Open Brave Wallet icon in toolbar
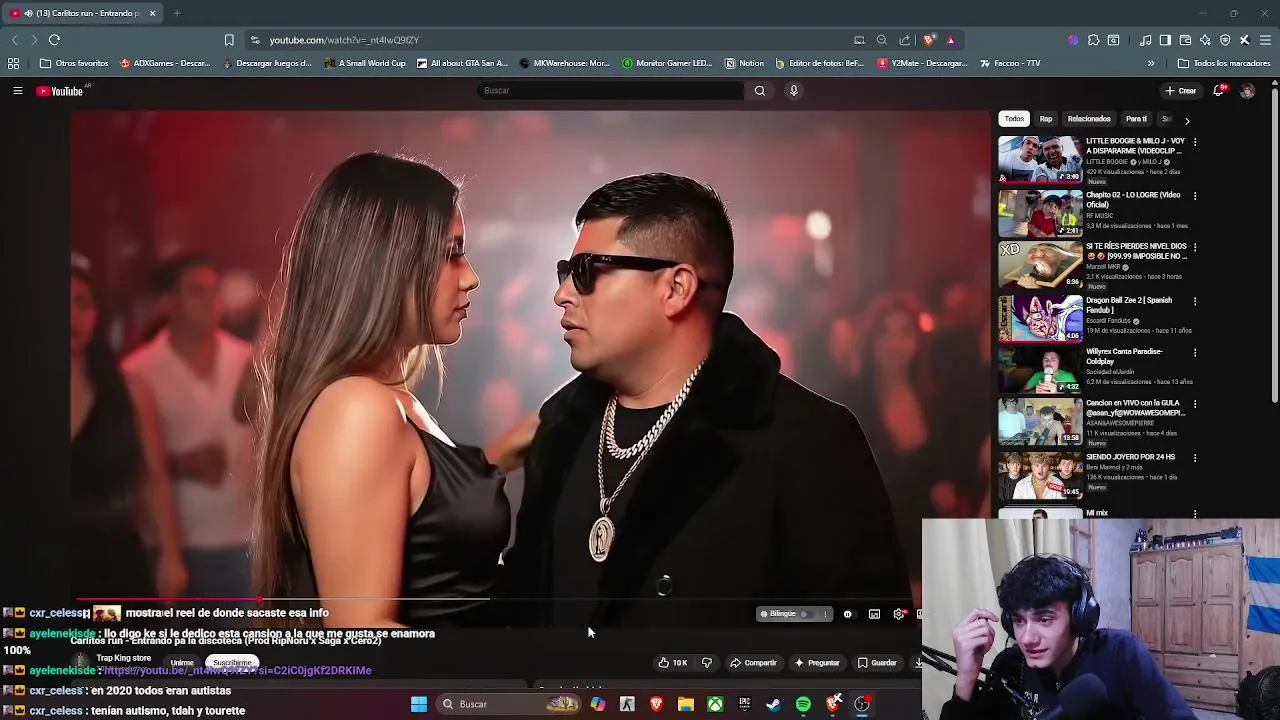The image size is (1280, 720). coord(1185,40)
